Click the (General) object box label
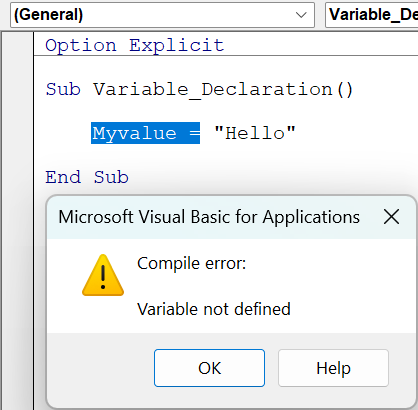Image resolution: width=418 pixels, height=410 pixels. point(48,15)
